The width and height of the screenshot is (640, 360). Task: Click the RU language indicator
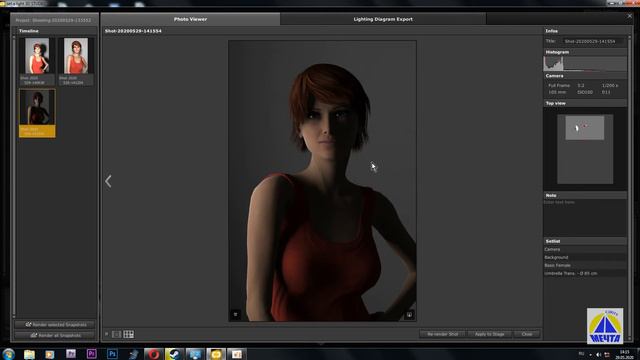[x=581, y=353]
